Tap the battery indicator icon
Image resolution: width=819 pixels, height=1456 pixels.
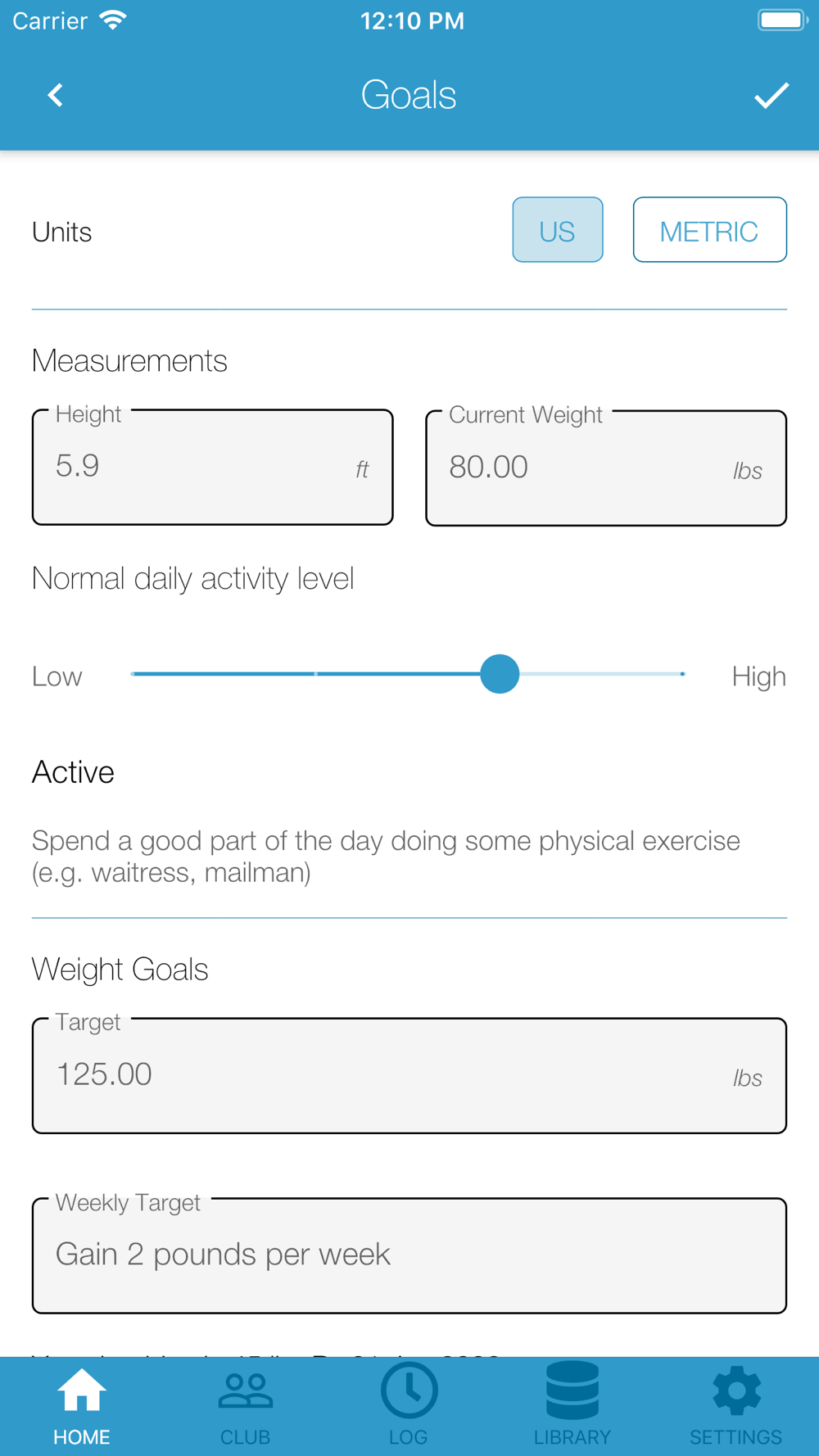tap(782, 20)
